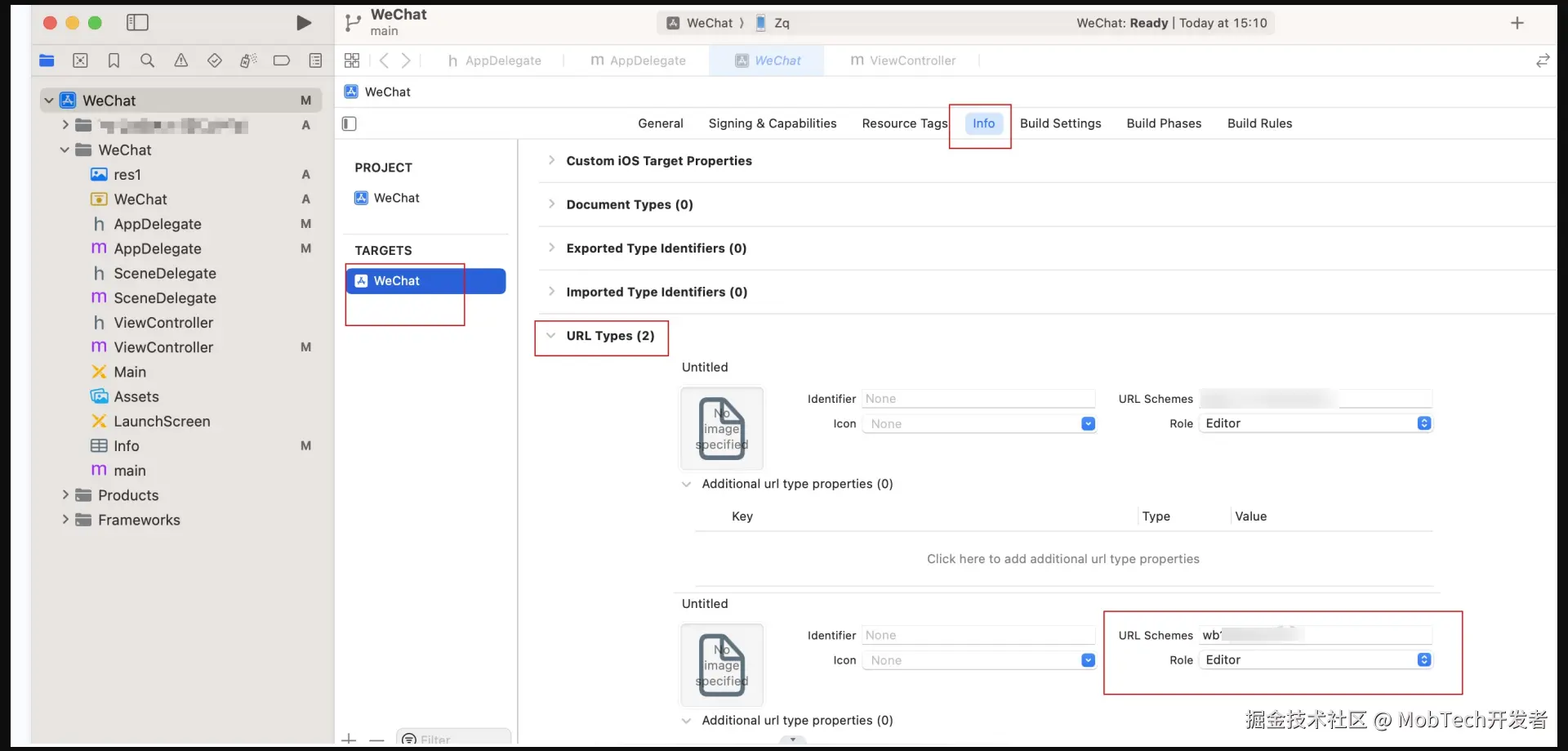Expand the blurred folder group

pyautogui.click(x=65, y=125)
